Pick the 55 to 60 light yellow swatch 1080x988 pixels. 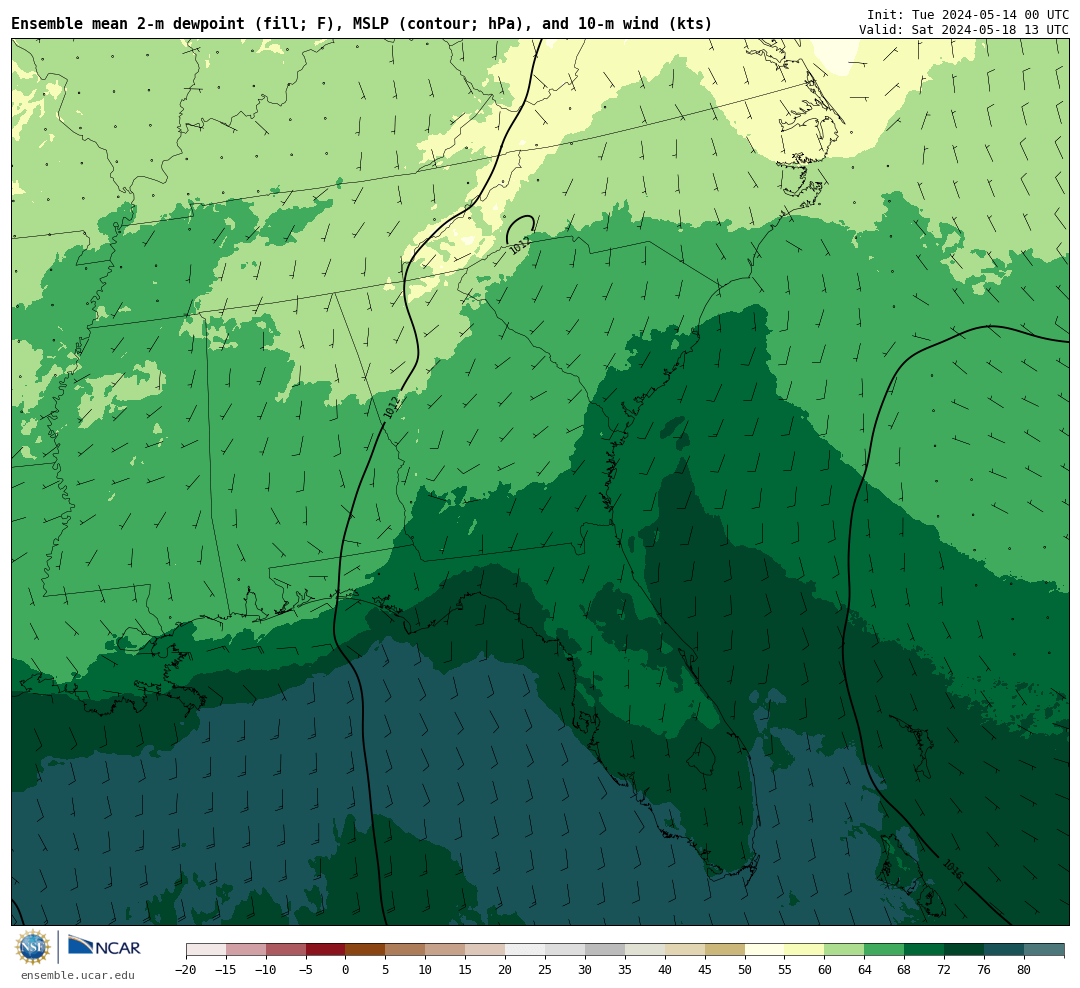coord(805,949)
